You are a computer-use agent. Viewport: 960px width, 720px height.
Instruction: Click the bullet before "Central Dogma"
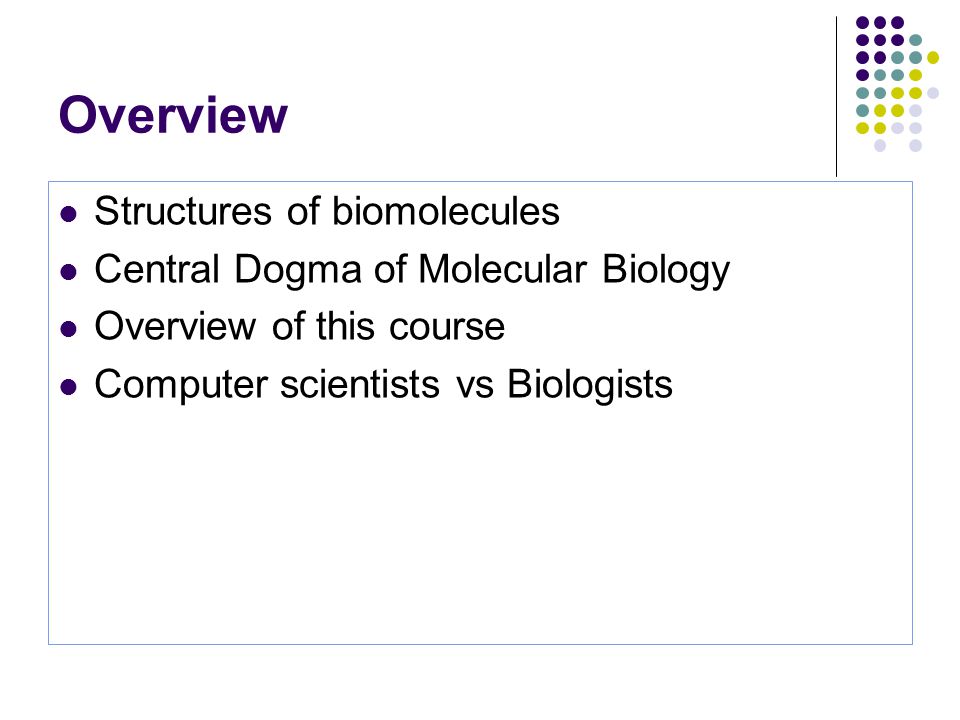pos(69,272)
